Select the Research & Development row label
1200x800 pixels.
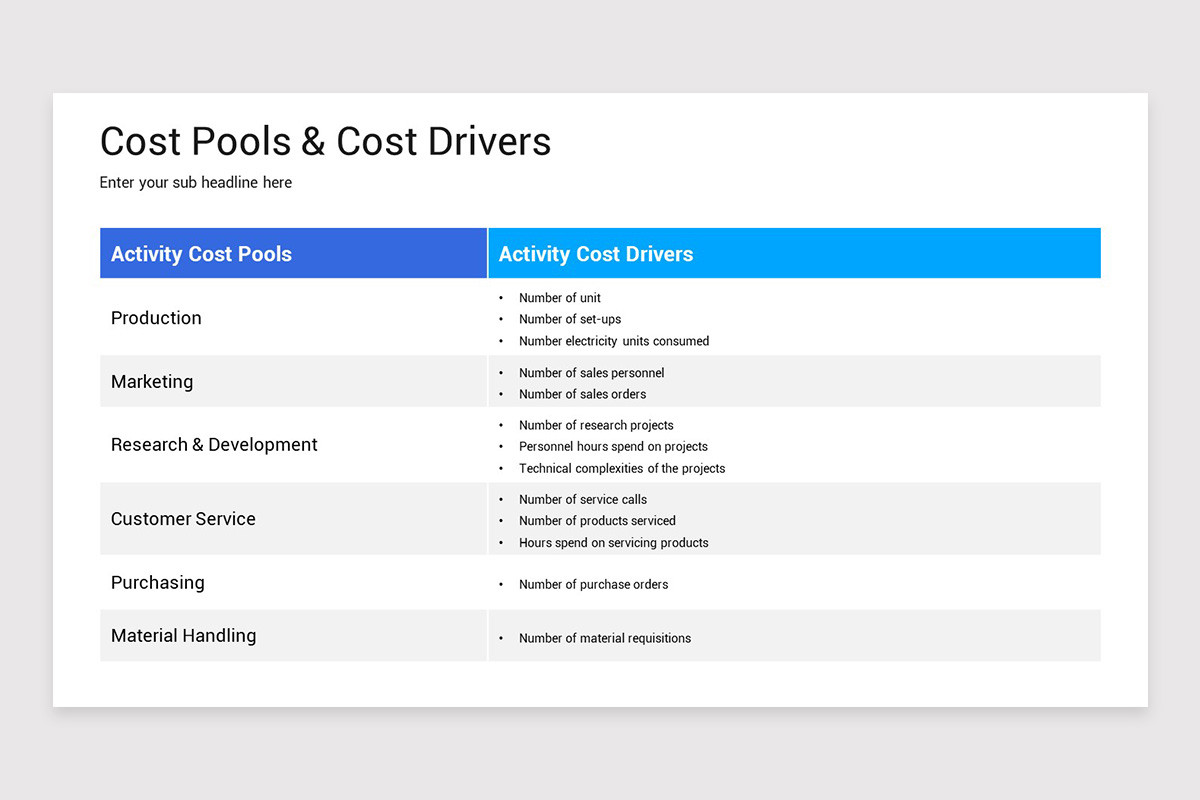pyautogui.click(x=214, y=444)
